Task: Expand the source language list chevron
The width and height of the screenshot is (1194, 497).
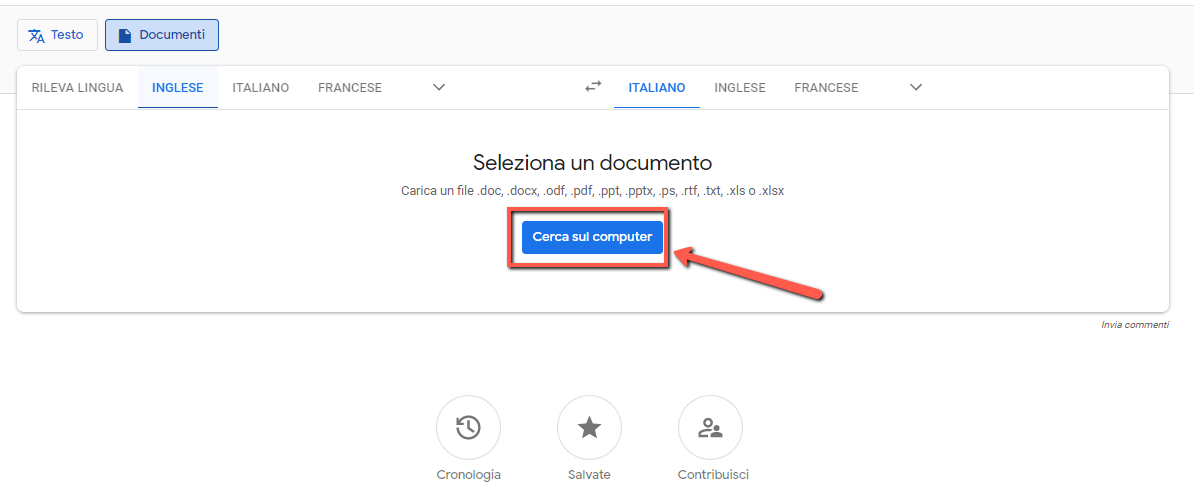Action: (439, 88)
